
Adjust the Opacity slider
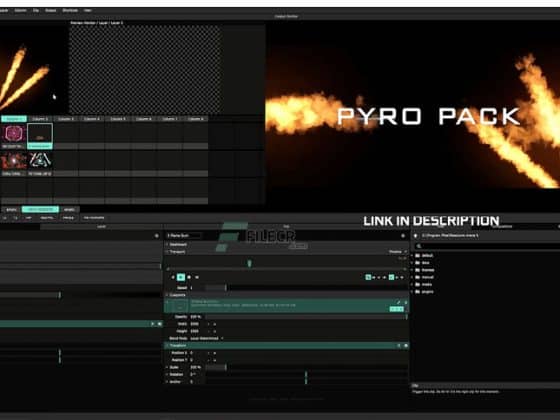pos(306,317)
